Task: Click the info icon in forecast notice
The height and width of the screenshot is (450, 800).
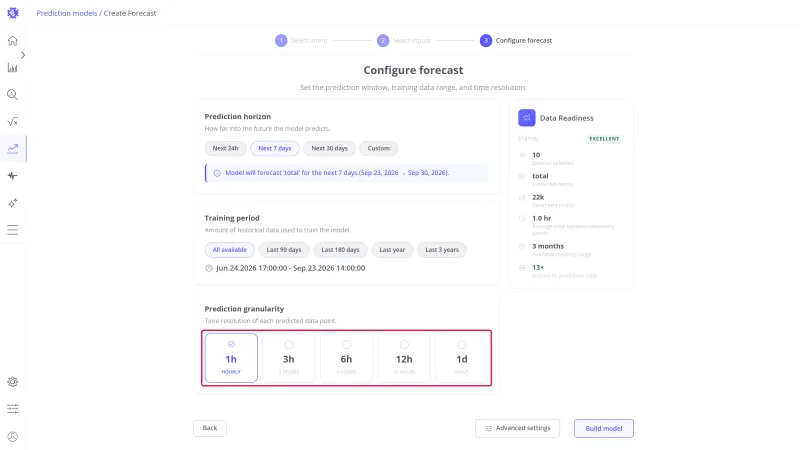Action: tap(217, 173)
